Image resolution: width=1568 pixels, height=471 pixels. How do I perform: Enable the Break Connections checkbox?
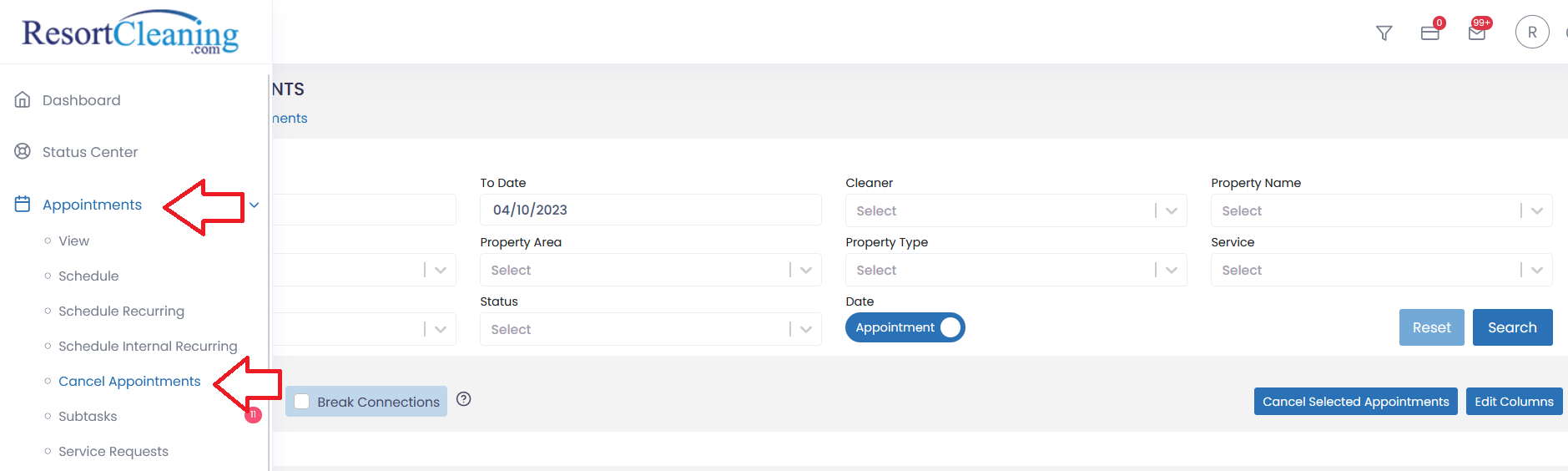pos(302,402)
